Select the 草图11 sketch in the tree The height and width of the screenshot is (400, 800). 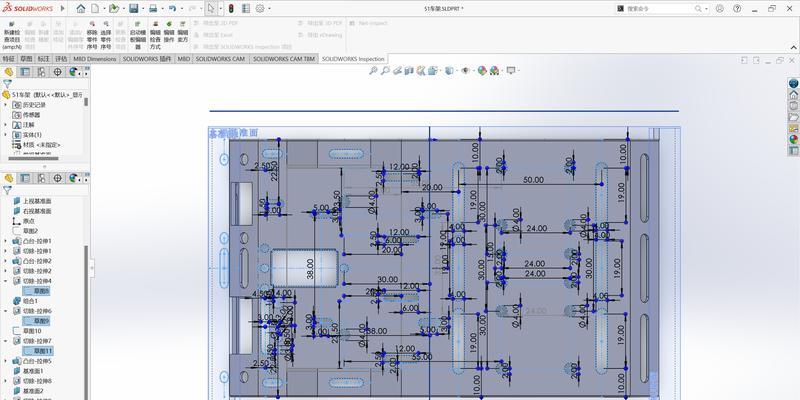pyautogui.click(x=37, y=351)
